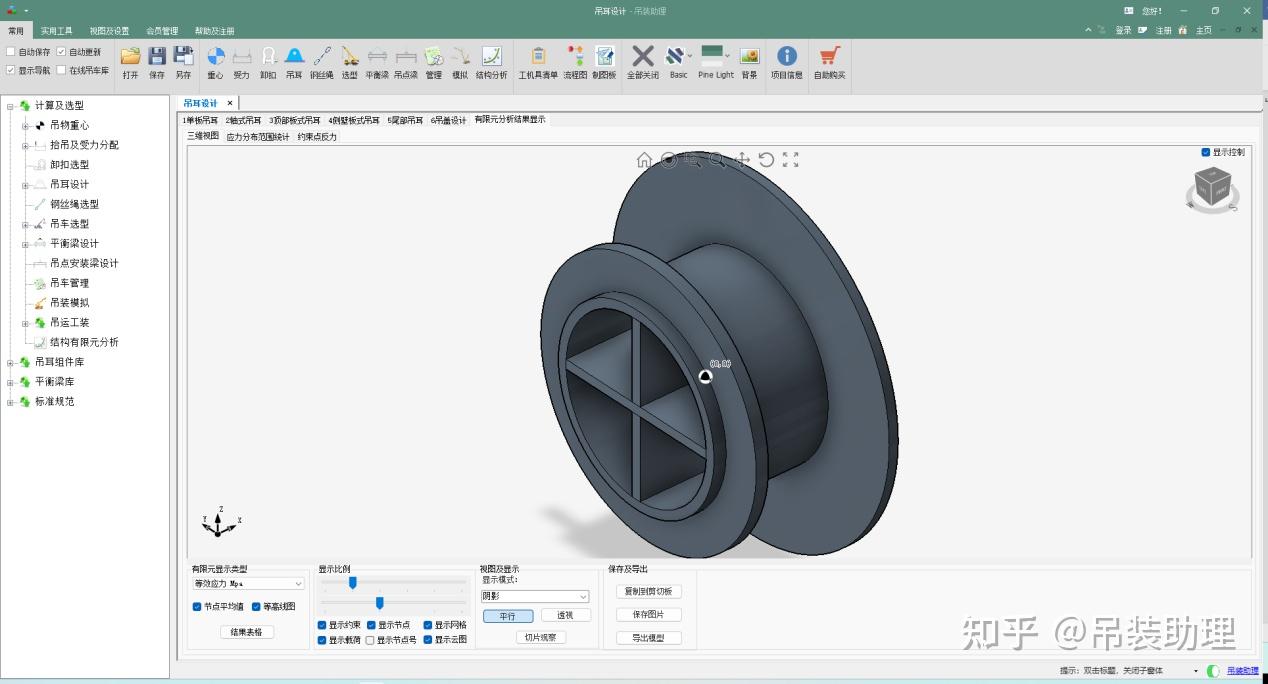
Task: Open the 帮助及注册 ribbon tab
Action: 215,31
